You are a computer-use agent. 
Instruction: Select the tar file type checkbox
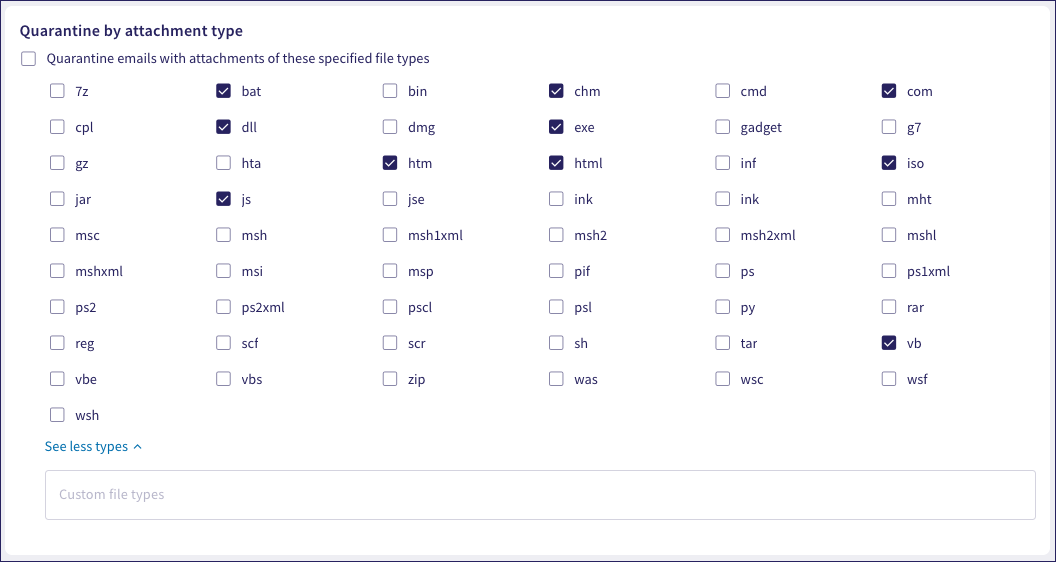(x=723, y=343)
